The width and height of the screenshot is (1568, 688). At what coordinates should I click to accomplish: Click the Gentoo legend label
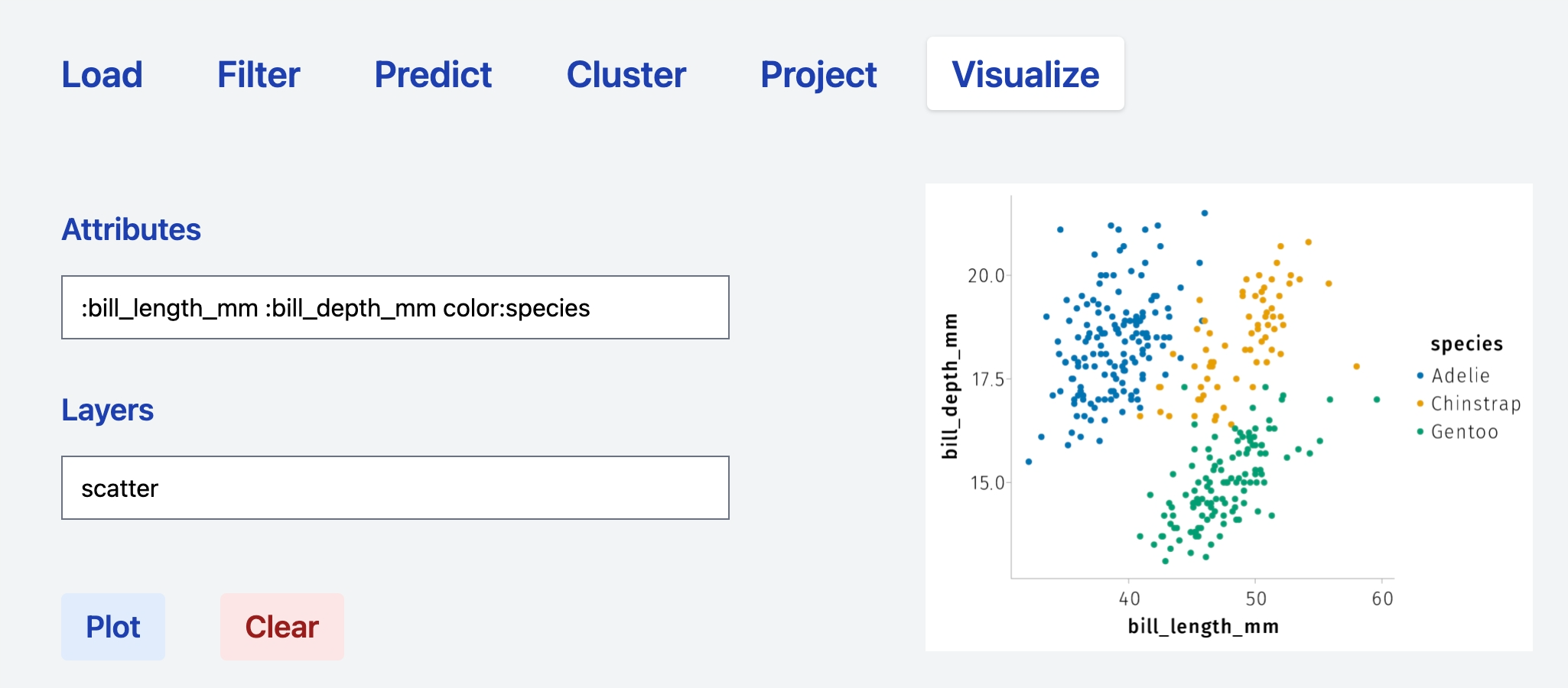(1464, 432)
